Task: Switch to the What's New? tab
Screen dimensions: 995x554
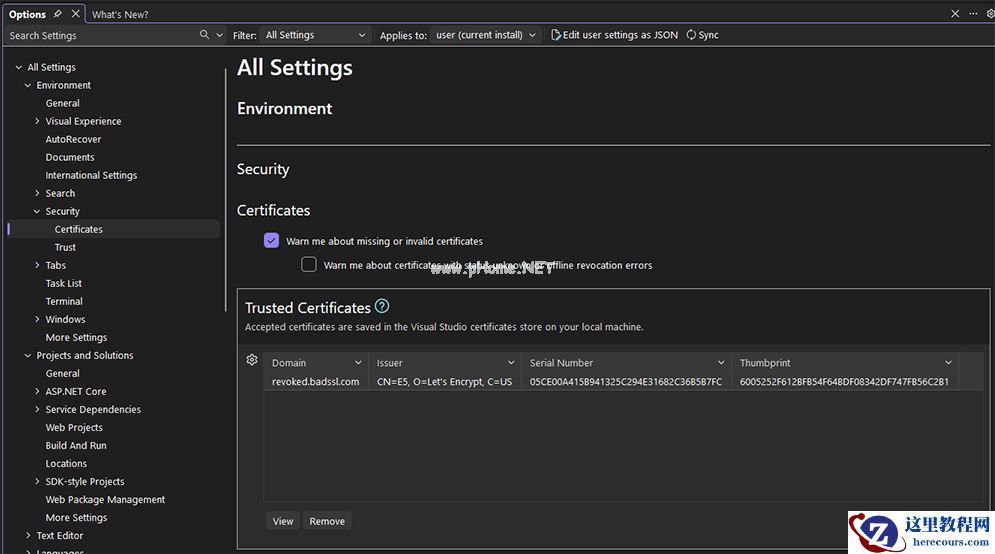Action: (120, 15)
